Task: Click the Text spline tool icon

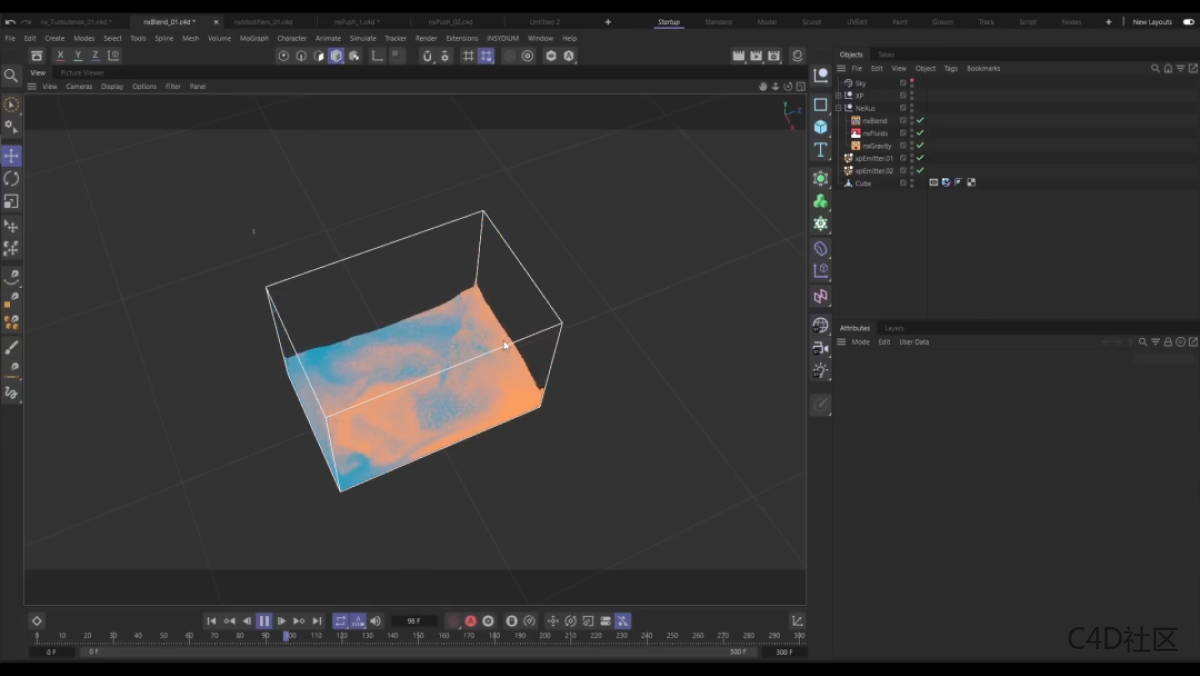Action: (820, 150)
